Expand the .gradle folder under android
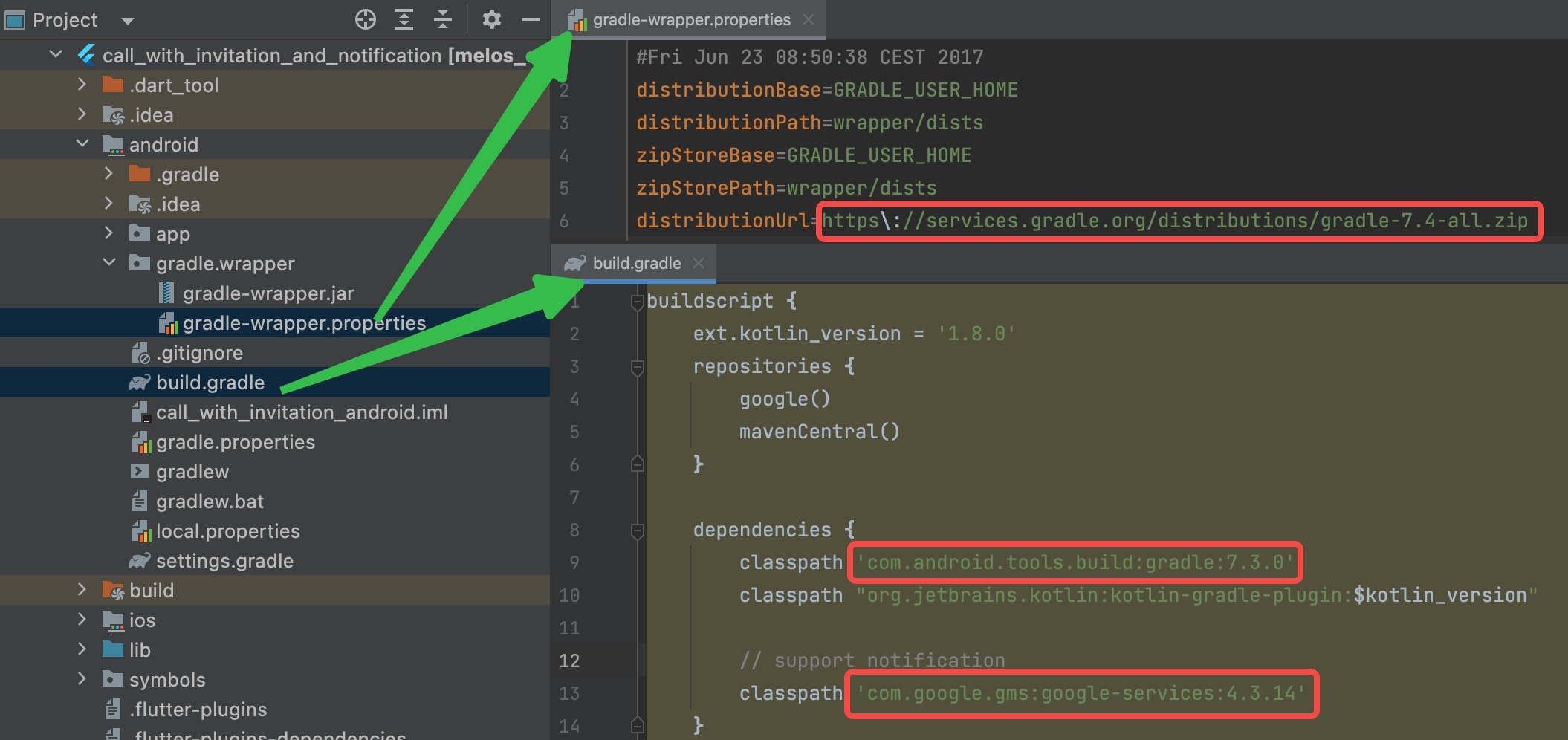Viewport: 1568px width, 740px height. (108, 174)
